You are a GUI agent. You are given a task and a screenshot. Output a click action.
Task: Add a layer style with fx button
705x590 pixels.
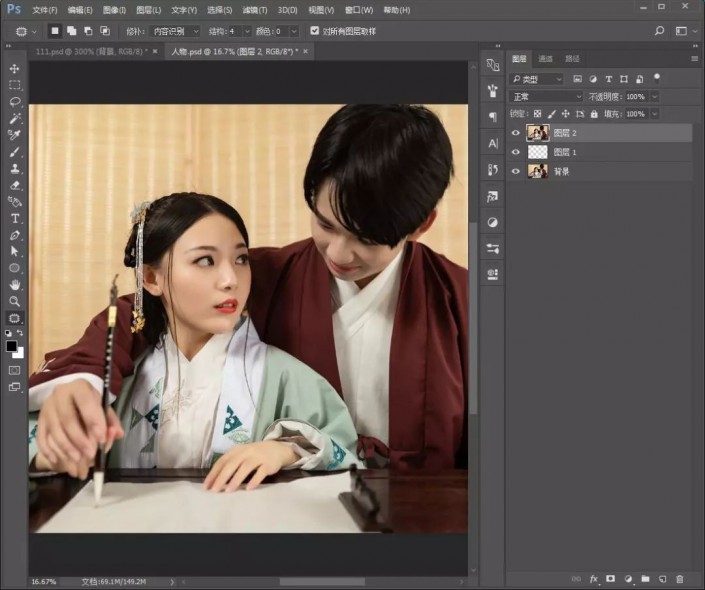(594, 579)
